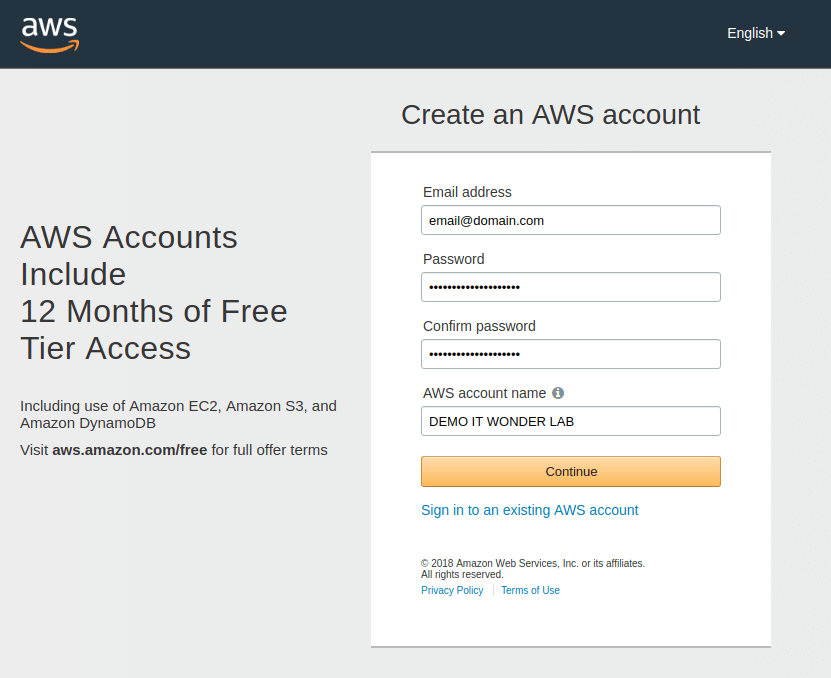Click the info icon beside AWS account name

558,393
